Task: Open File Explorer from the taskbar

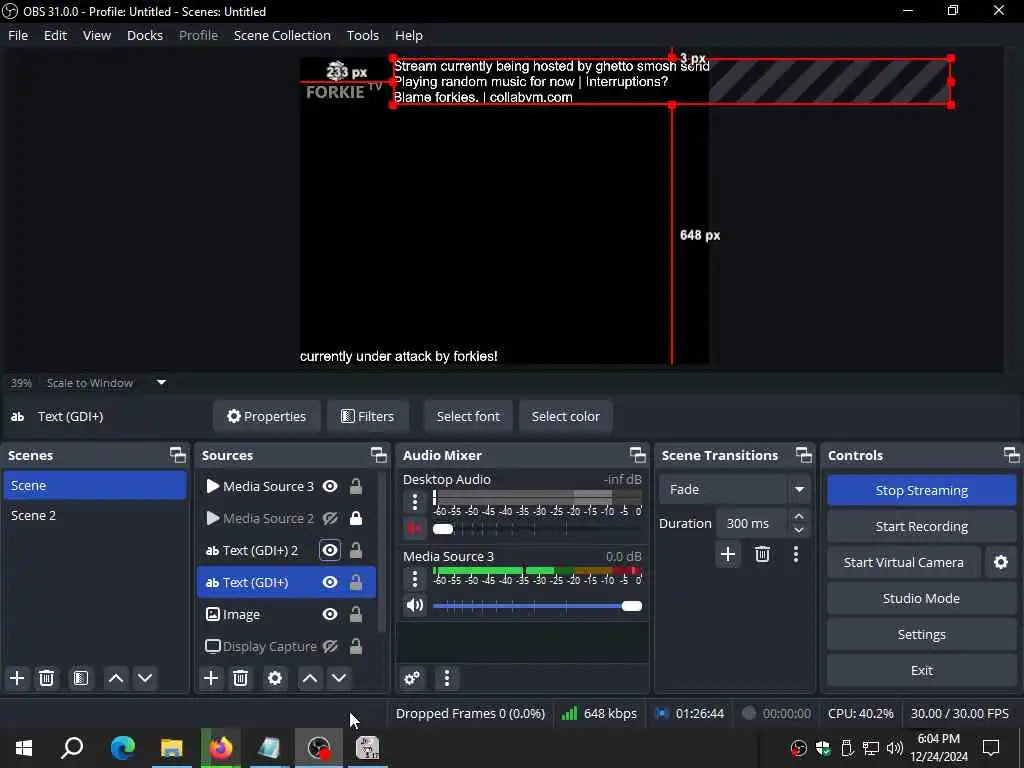Action: [x=172, y=748]
